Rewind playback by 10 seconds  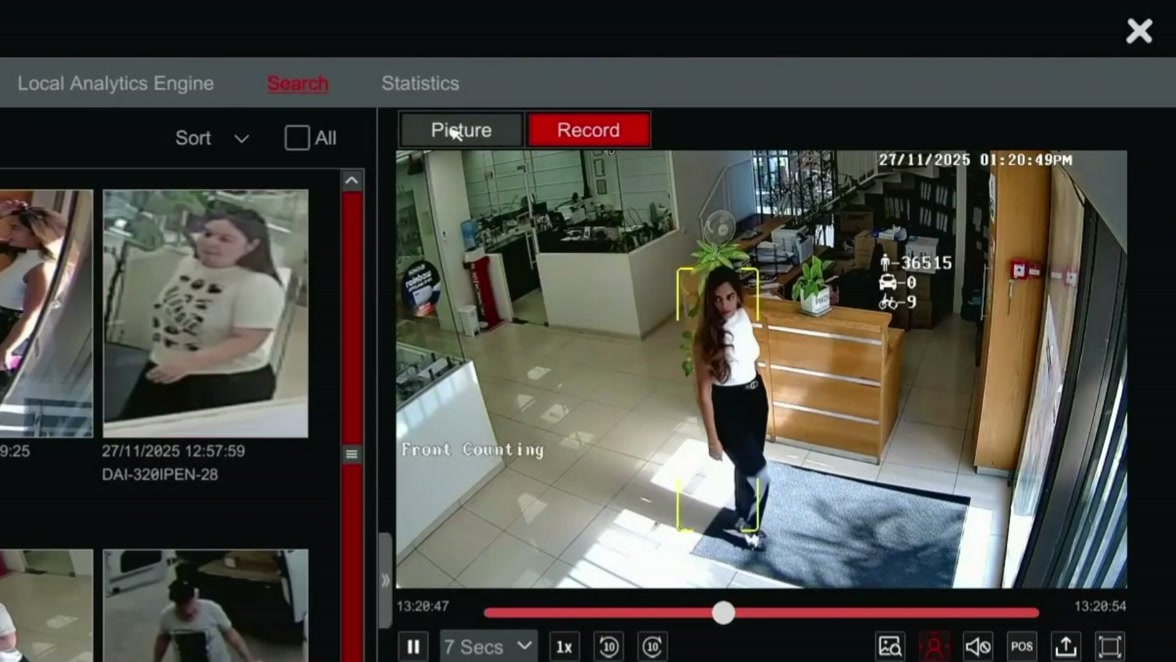click(x=608, y=646)
